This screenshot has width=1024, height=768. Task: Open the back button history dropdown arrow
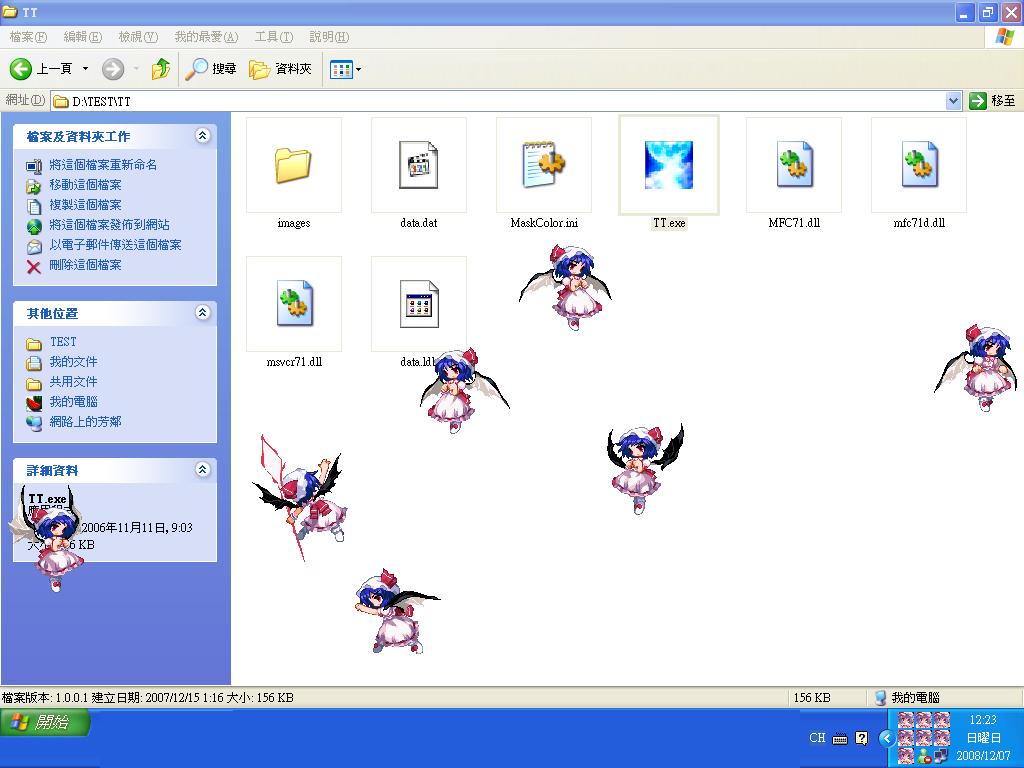pos(85,69)
